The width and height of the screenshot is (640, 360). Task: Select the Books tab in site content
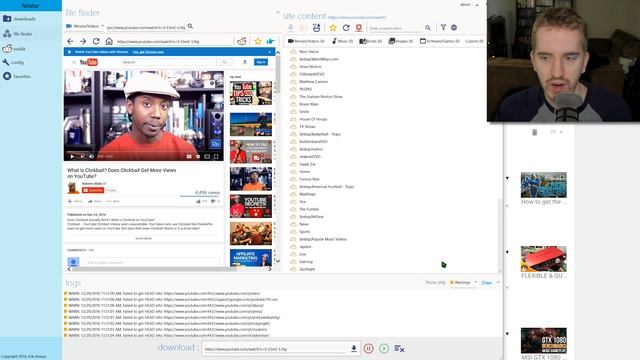(x=371, y=41)
